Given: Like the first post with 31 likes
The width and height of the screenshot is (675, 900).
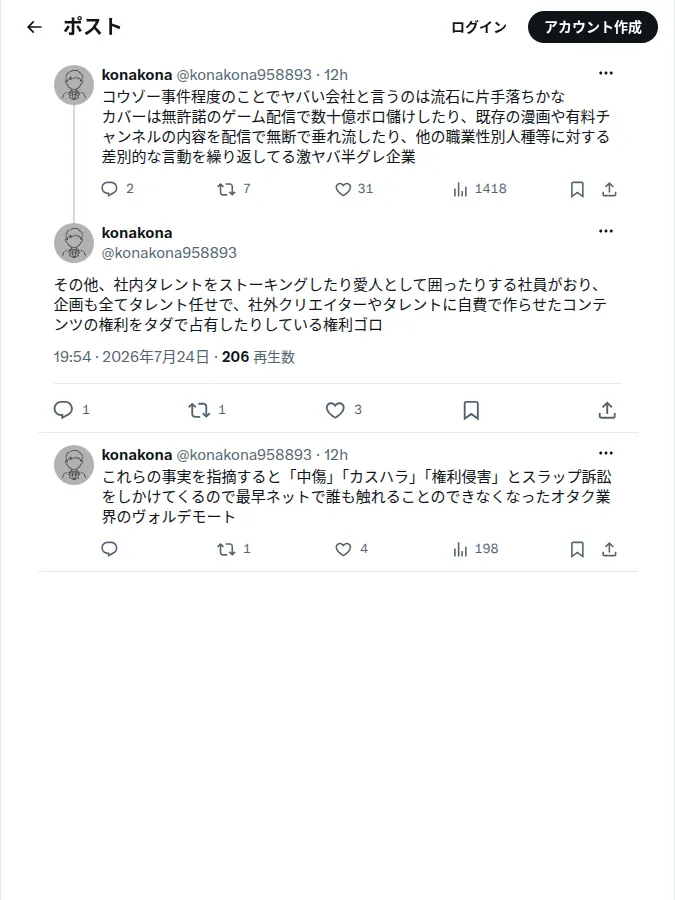Looking at the screenshot, I should 354,189.
